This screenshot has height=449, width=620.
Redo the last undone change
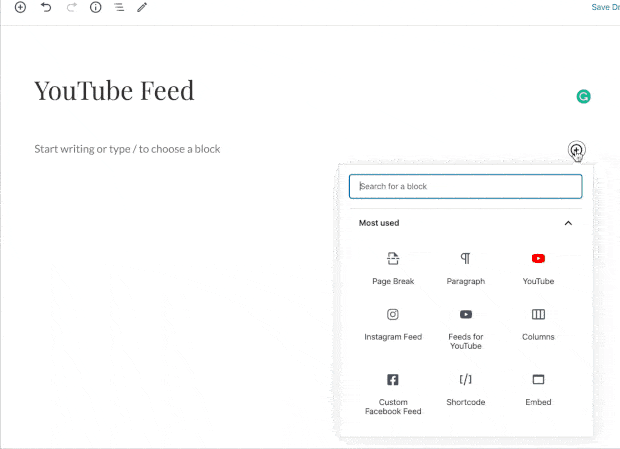coord(72,7)
